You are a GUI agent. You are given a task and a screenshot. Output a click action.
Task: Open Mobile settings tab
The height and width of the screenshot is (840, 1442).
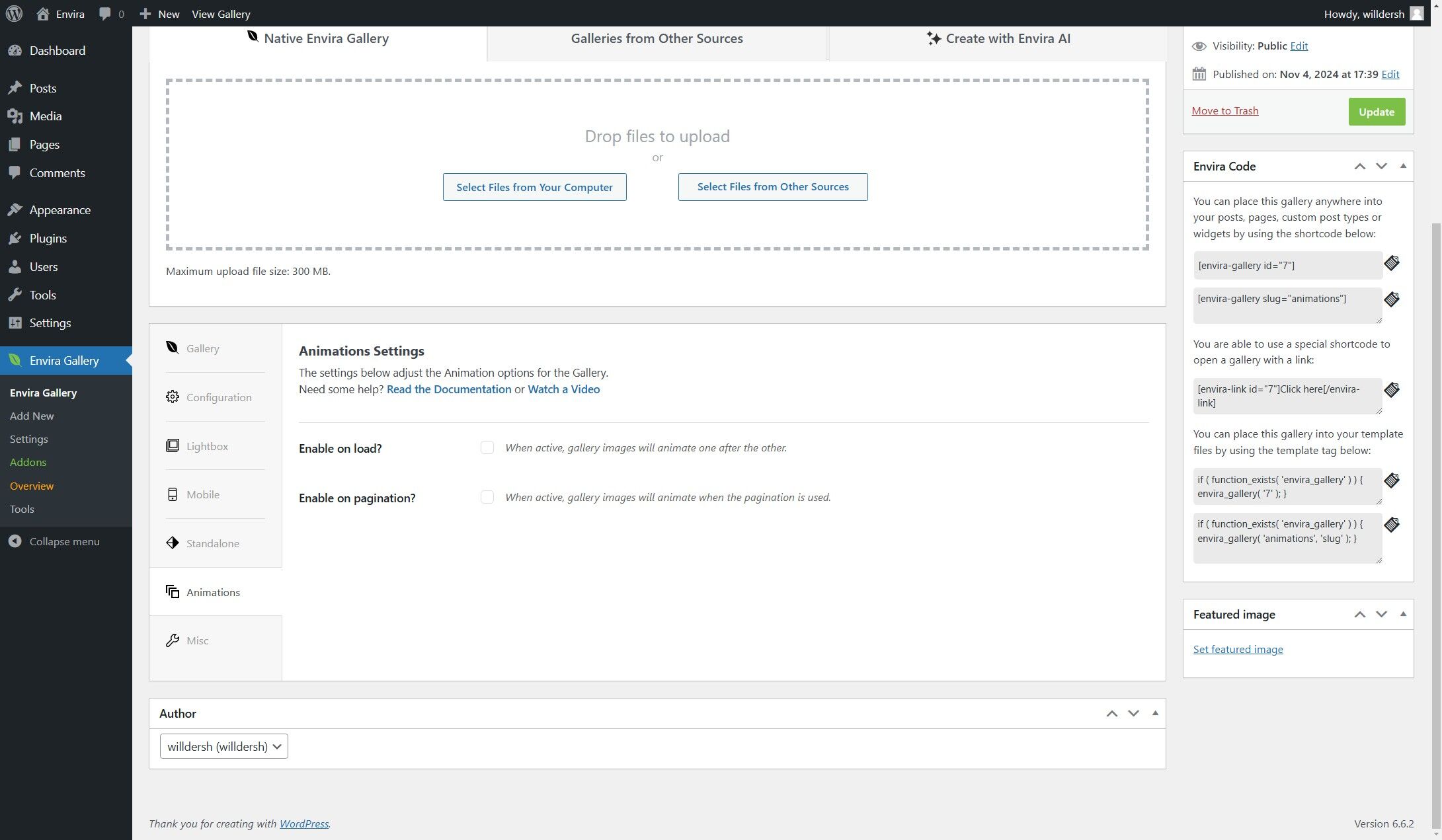[x=216, y=494]
